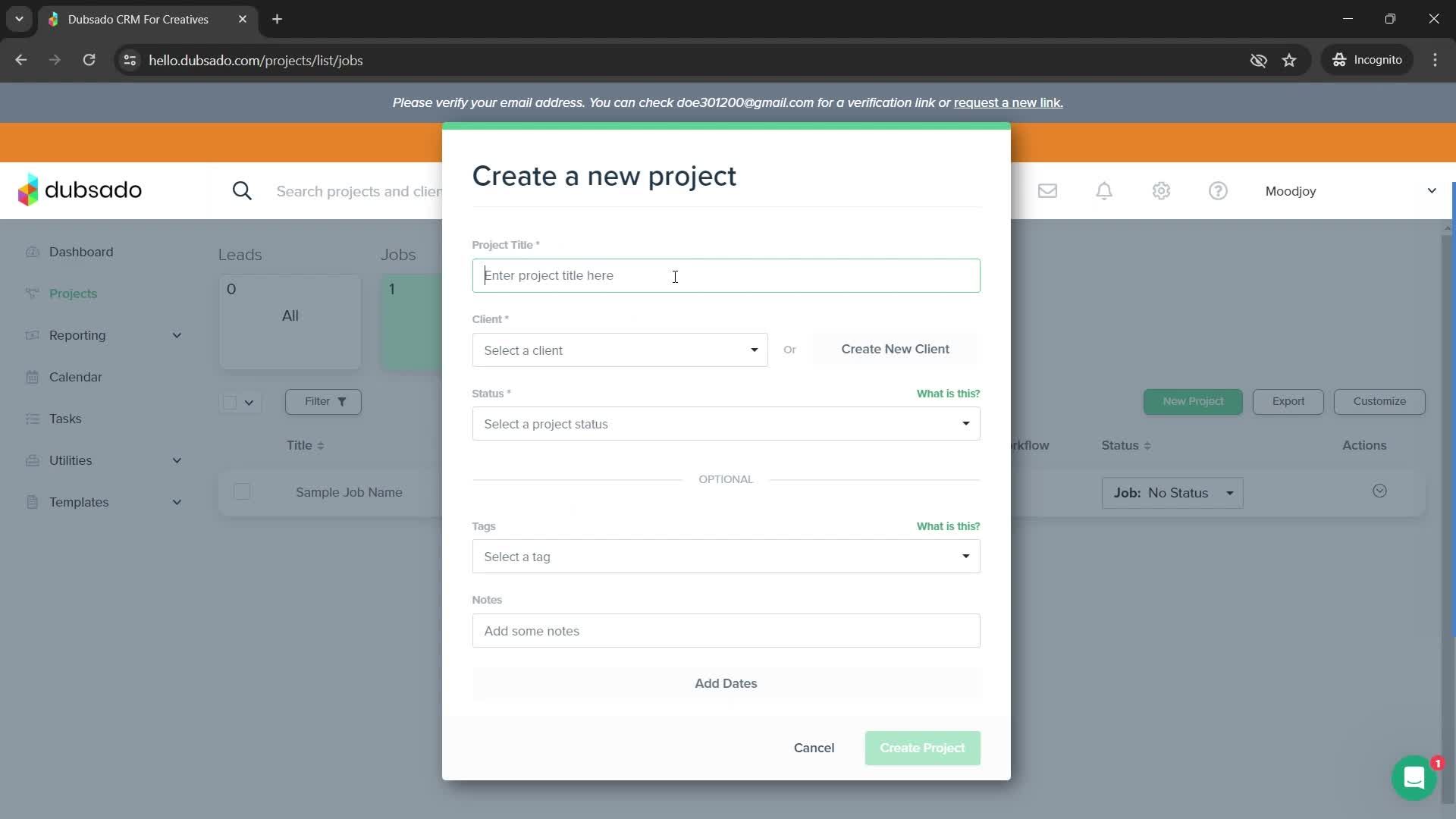Focus the Notes input field
The width and height of the screenshot is (1456, 819).
[x=726, y=631]
